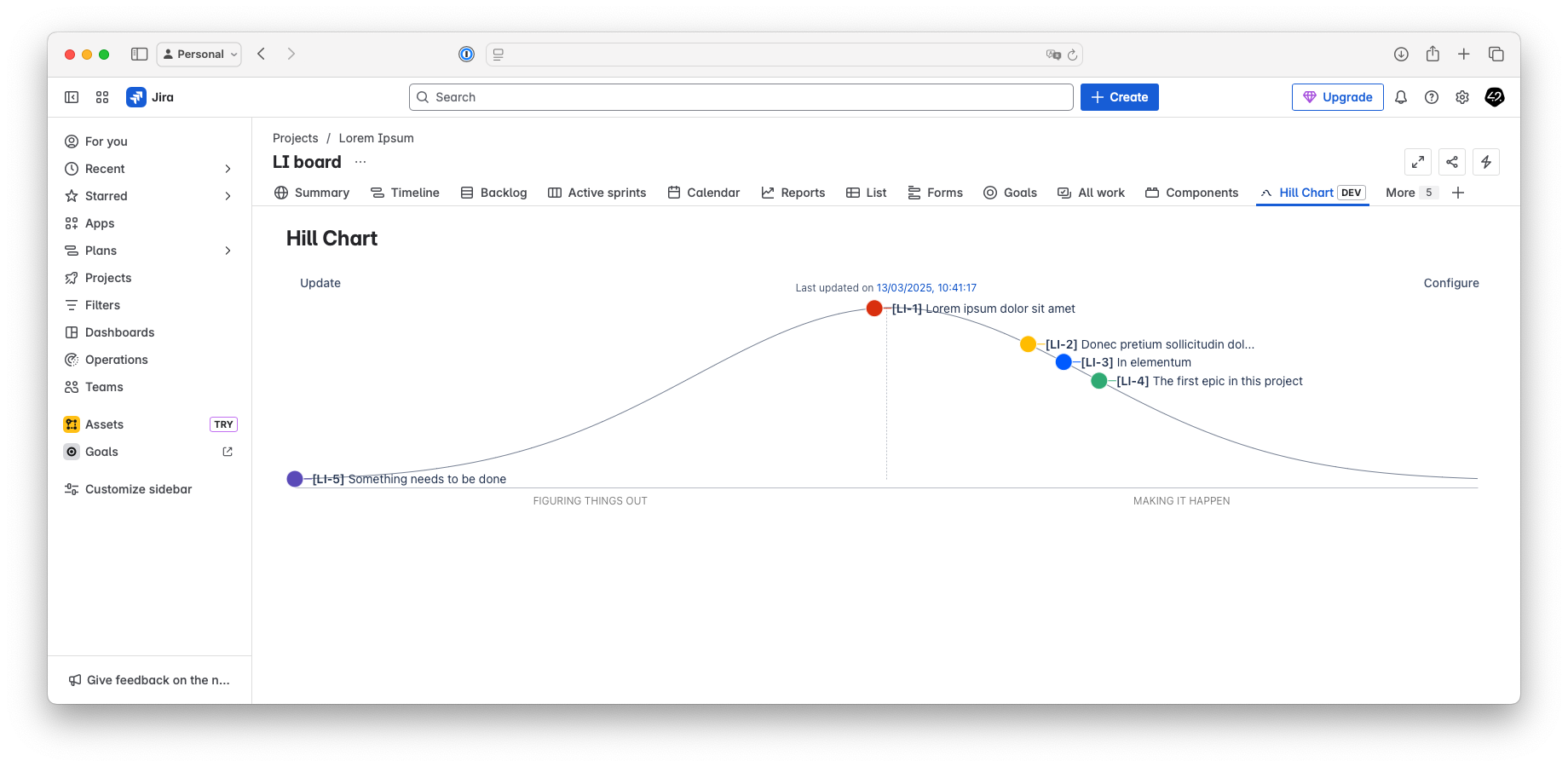Screen dimensions: 1568x767
Task: Click the Reports icon
Action: click(x=766, y=193)
